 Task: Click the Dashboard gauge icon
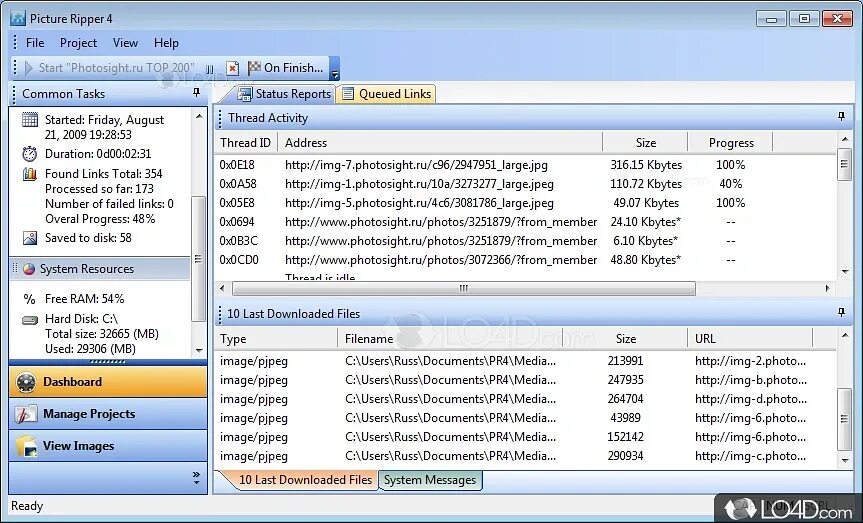pyautogui.click(x=26, y=382)
